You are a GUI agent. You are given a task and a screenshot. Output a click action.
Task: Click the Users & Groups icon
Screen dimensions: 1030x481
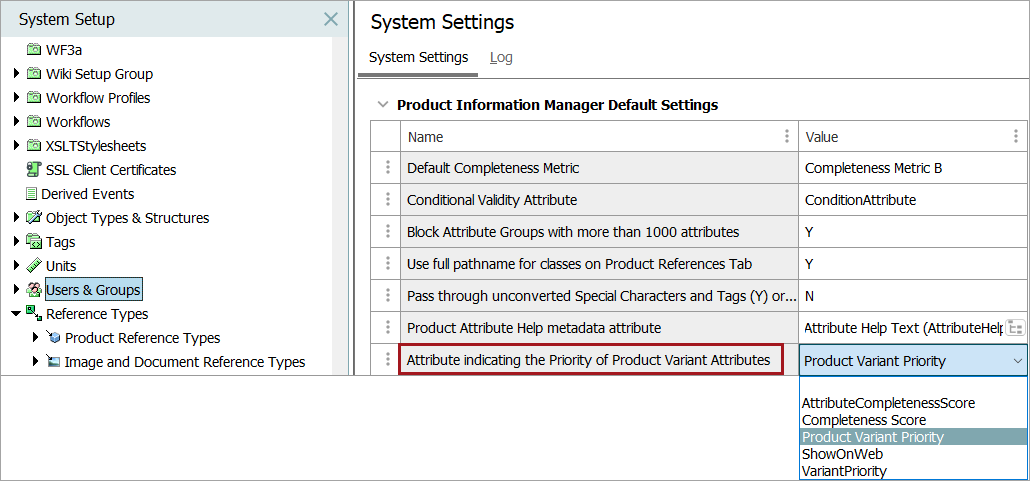[x=34, y=290]
